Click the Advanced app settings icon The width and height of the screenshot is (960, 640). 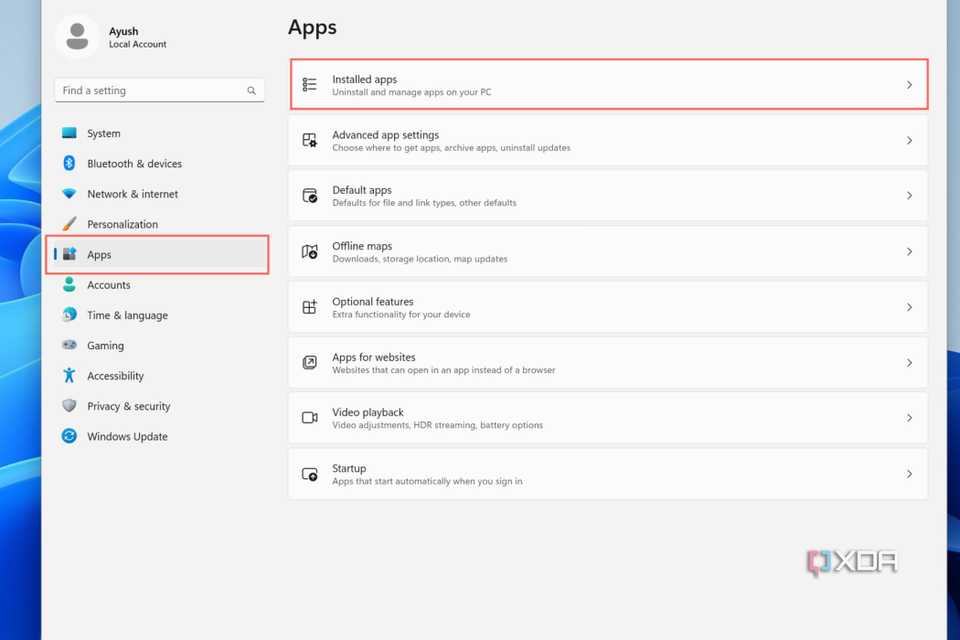point(310,141)
